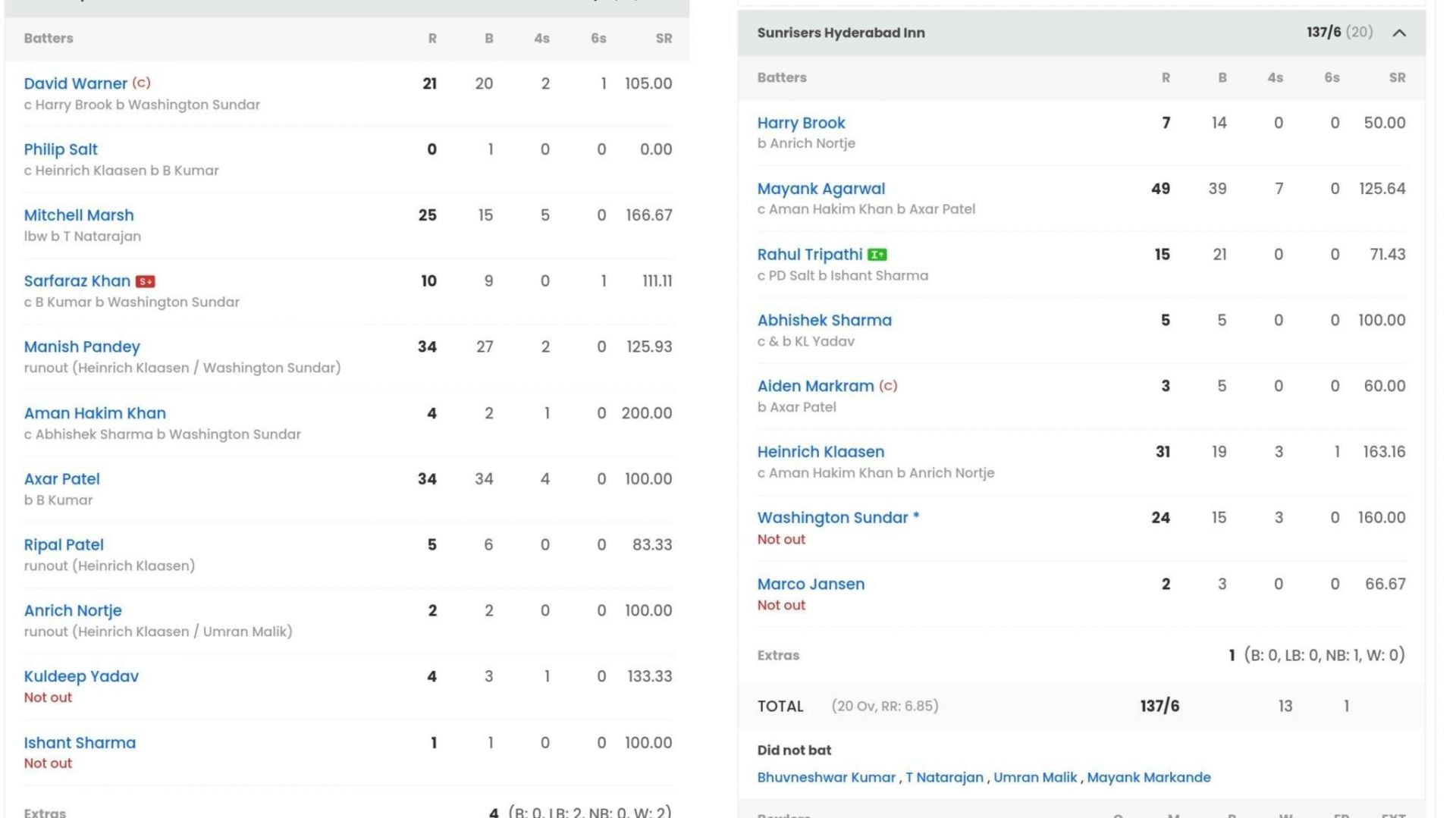View Manish Pandey's profile
1456x818 pixels.
coord(82,346)
